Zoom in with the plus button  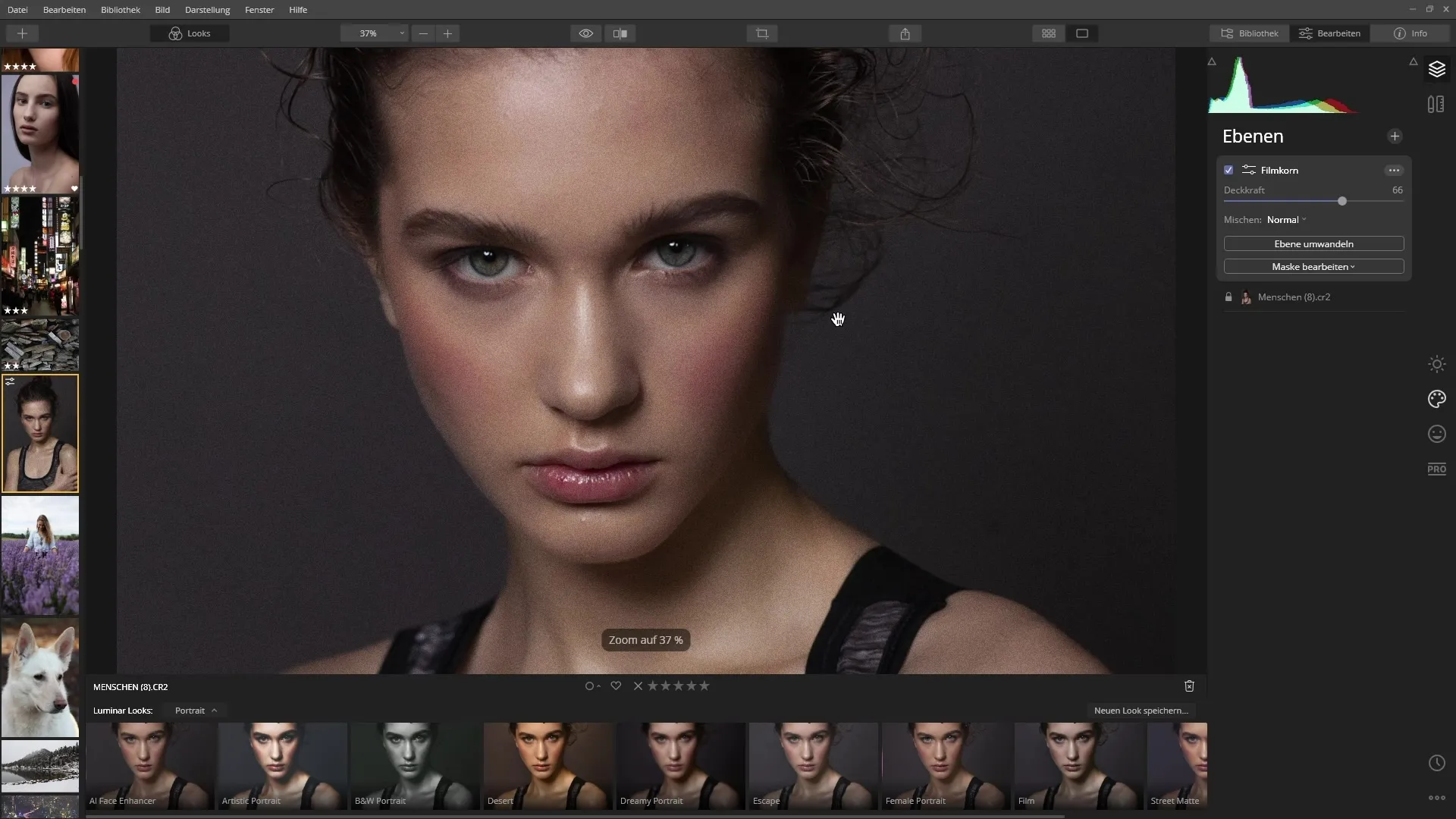pyautogui.click(x=447, y=33)
